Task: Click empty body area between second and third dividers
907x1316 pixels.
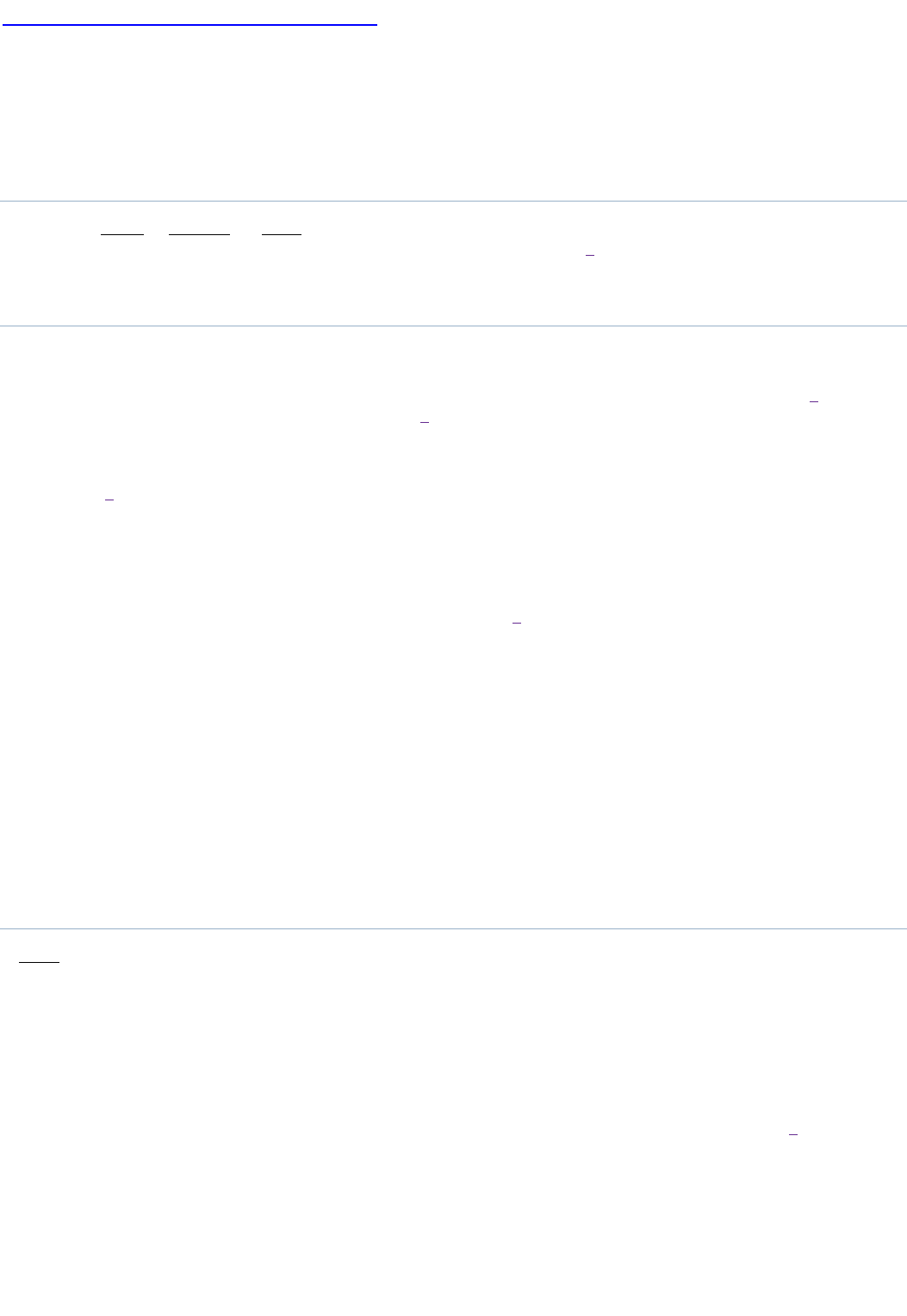Action: pos(453,775)
